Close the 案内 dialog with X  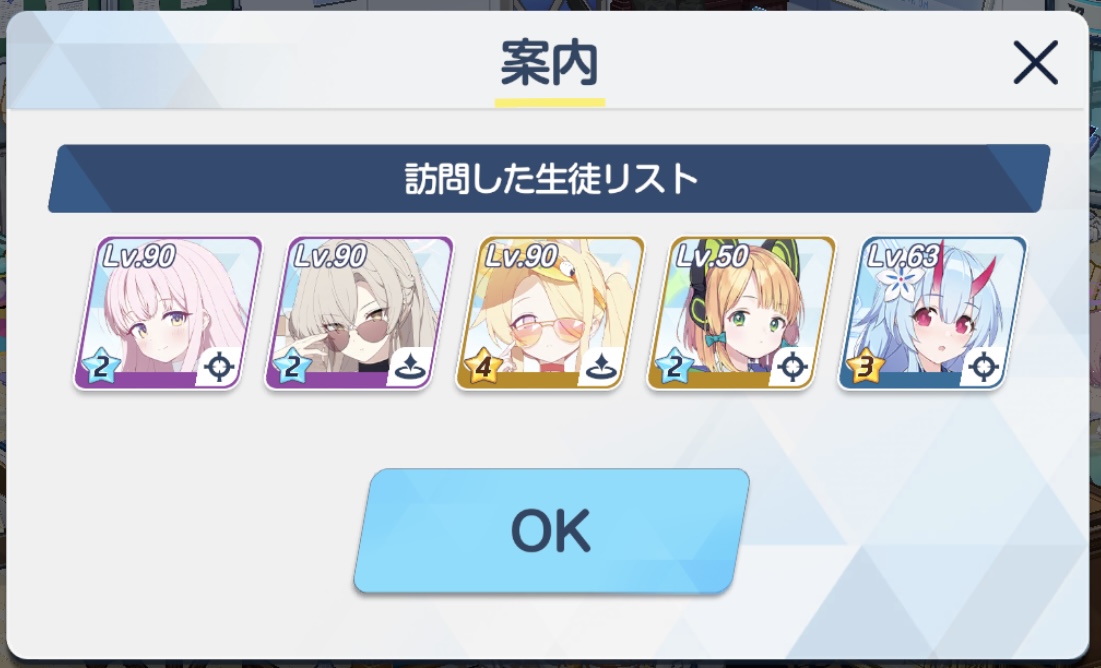click(1036, 63)
